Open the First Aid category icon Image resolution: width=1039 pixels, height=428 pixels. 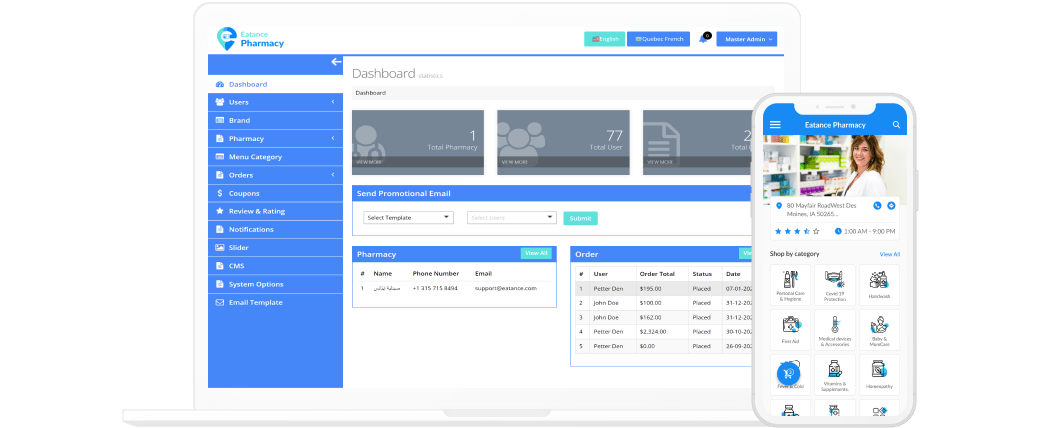point(791,327)
